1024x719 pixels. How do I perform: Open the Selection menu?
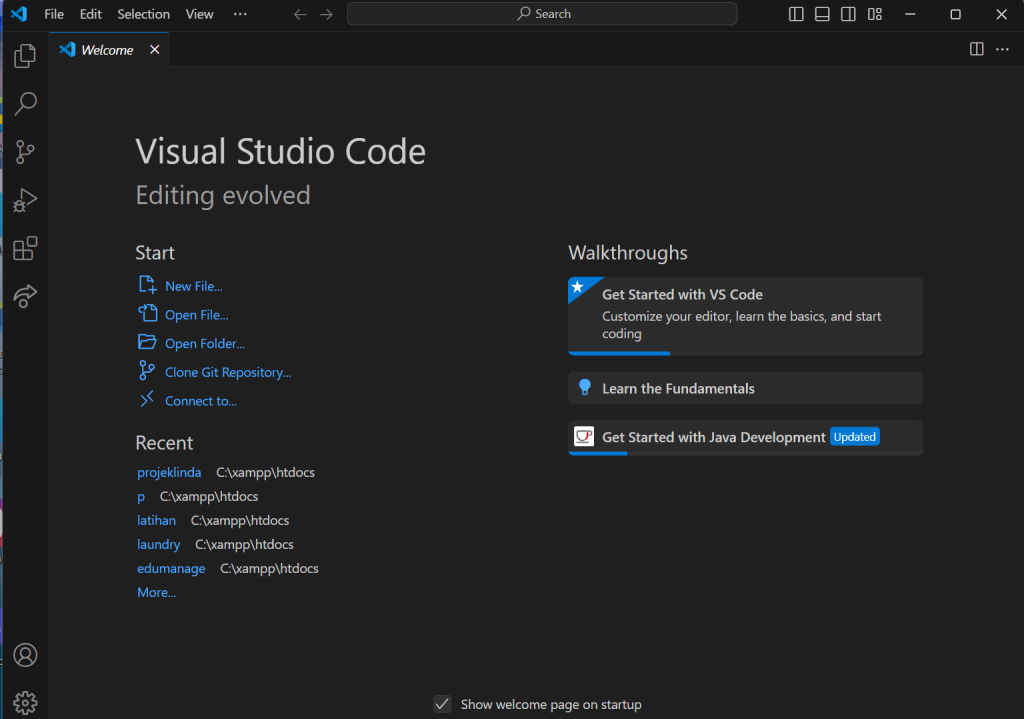pyautogui.click(x=143, y=14)
